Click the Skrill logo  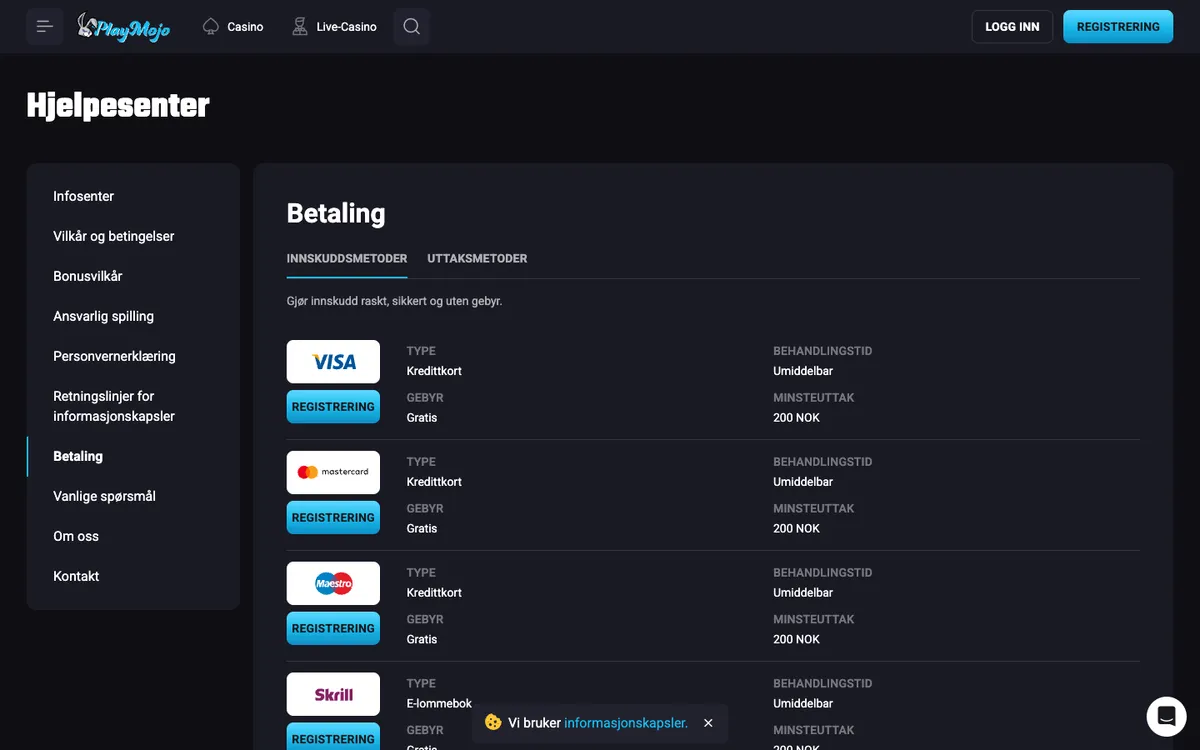click(333, 694)
